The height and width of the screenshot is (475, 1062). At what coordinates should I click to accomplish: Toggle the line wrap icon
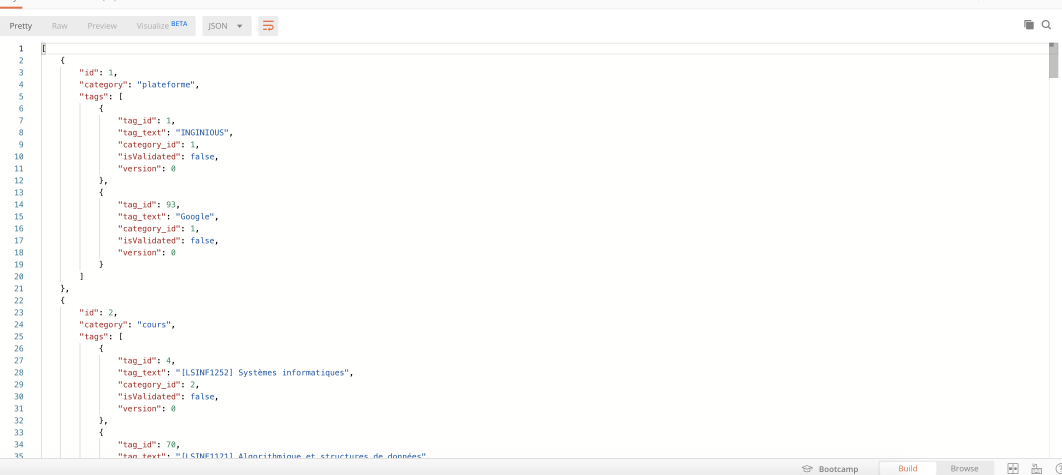[268, 26]
